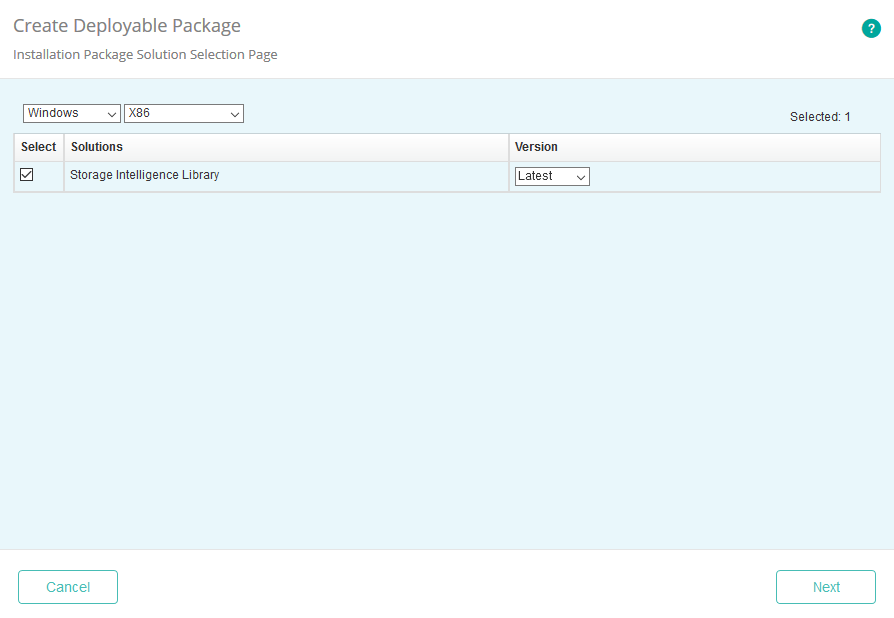
Task: Click the 'Selected: 1' counter label
Action: click(819, 117)
